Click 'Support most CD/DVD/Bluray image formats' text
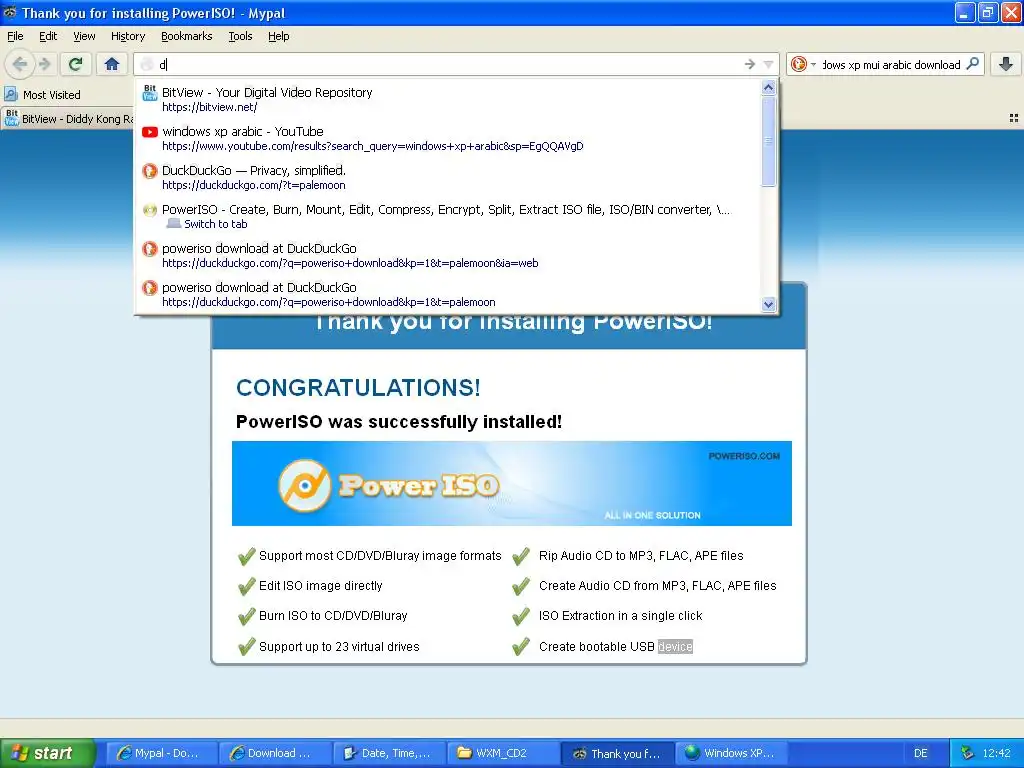The image size is (1024, 768). [x=380, y=556]
